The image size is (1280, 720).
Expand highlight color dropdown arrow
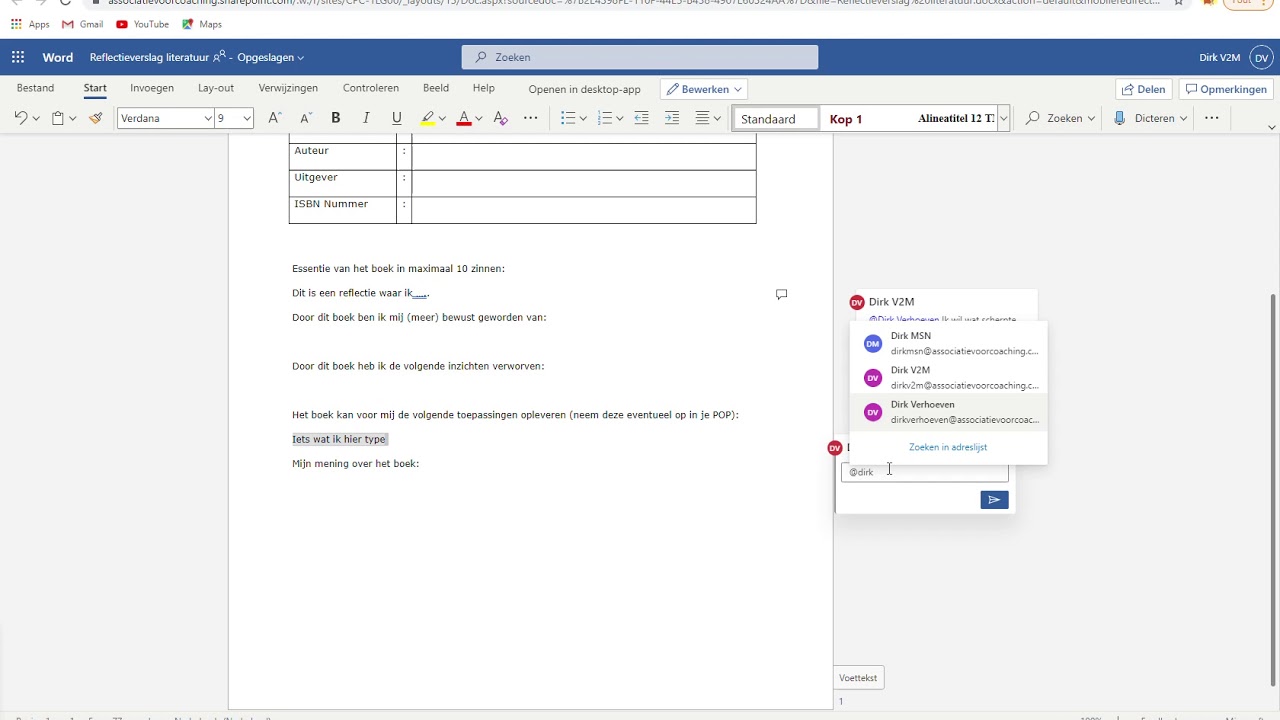[442, 119]
